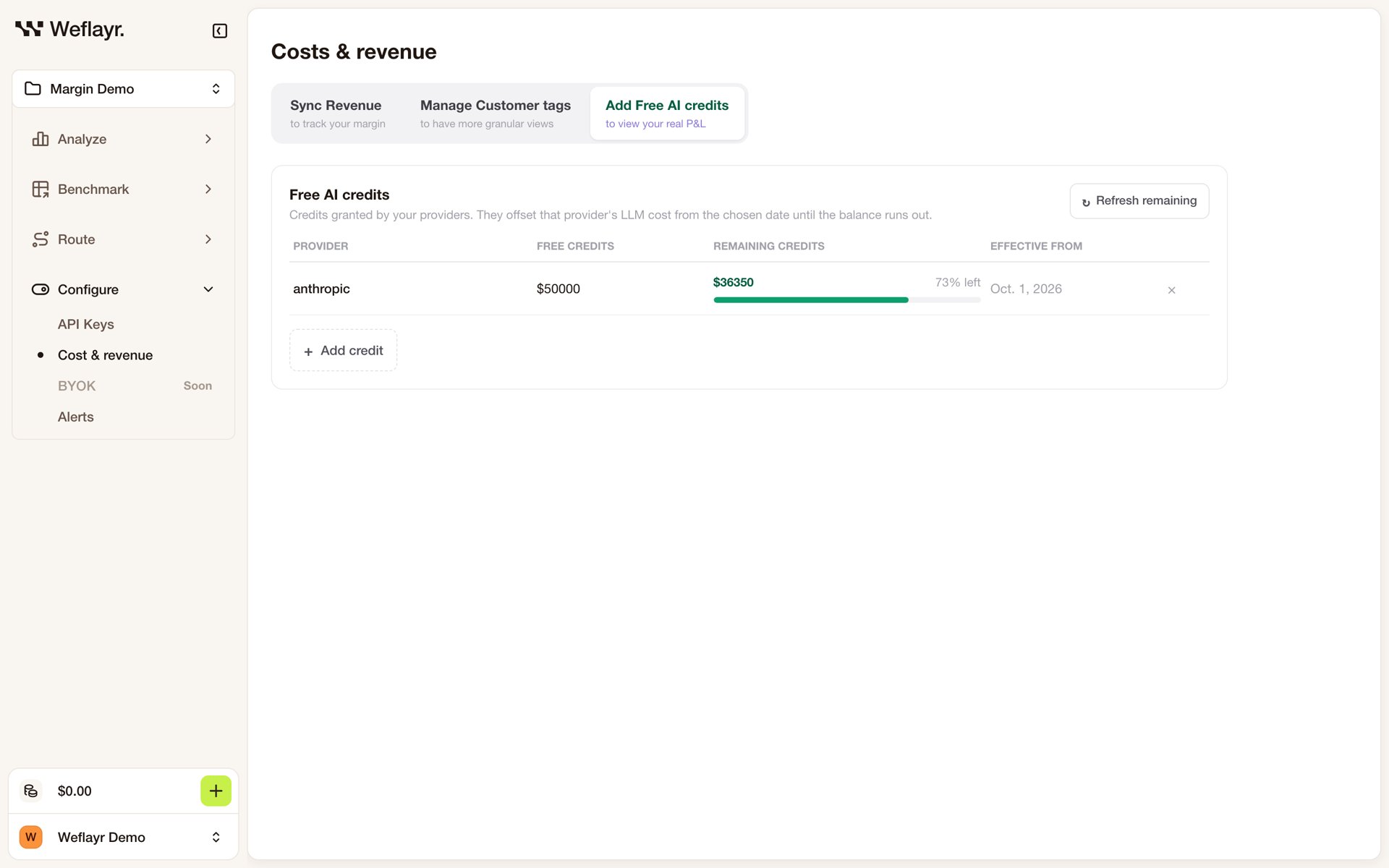Click the Benchmark table icon
The width and height of the screenshot is (1389, 868).
41,189
